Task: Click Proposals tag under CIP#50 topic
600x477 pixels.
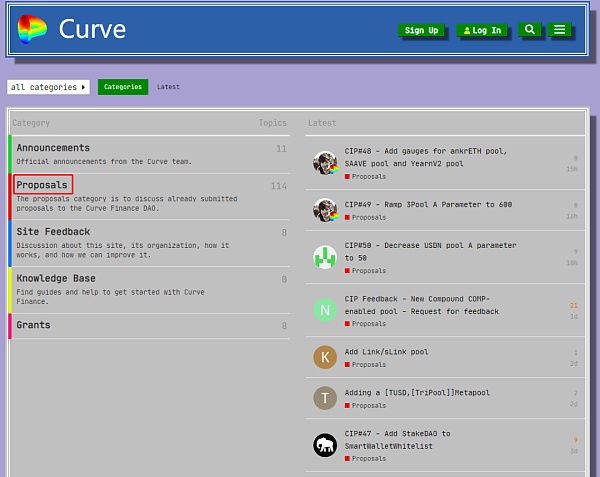Action: click(x=368, y=270)
